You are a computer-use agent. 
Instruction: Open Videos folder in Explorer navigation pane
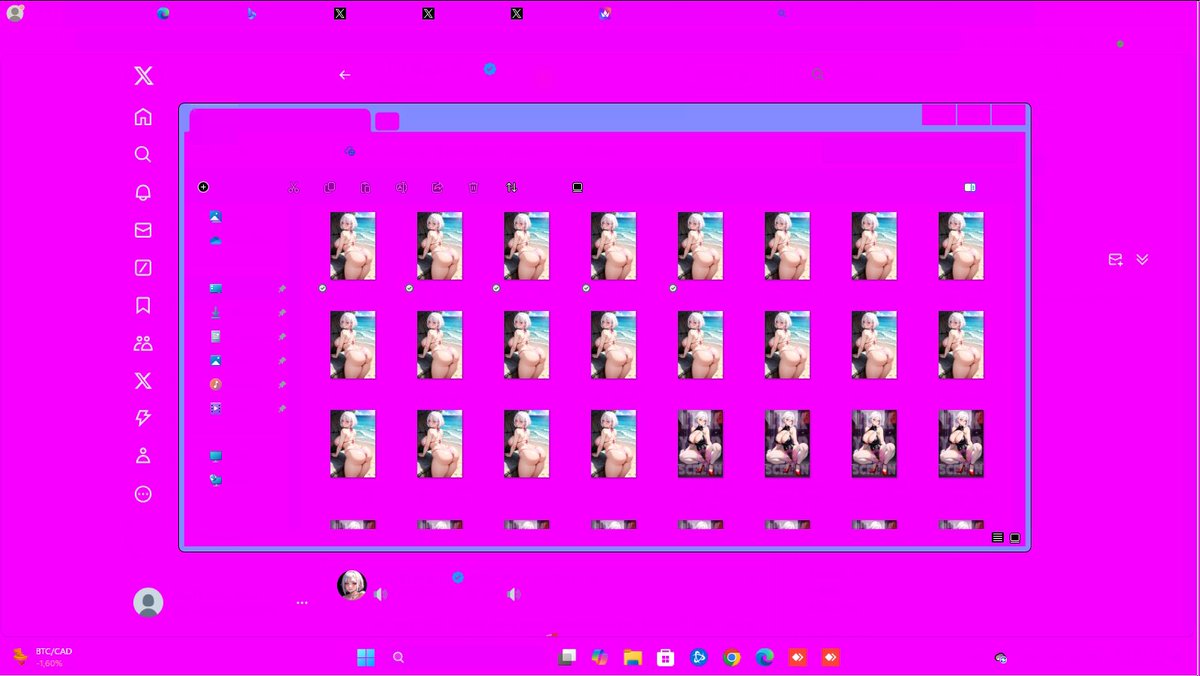pos(215,408)
